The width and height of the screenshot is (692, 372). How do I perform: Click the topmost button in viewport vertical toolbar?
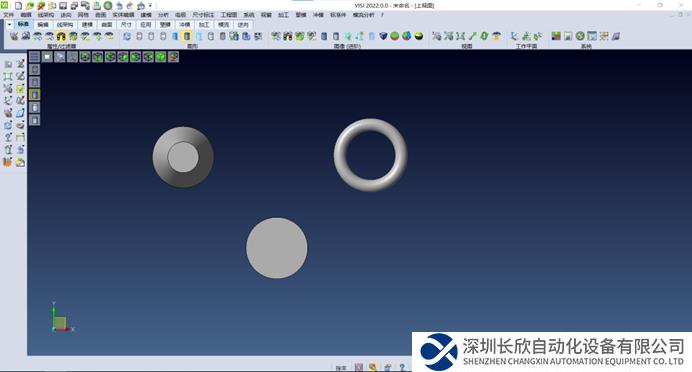pos(34,69)
